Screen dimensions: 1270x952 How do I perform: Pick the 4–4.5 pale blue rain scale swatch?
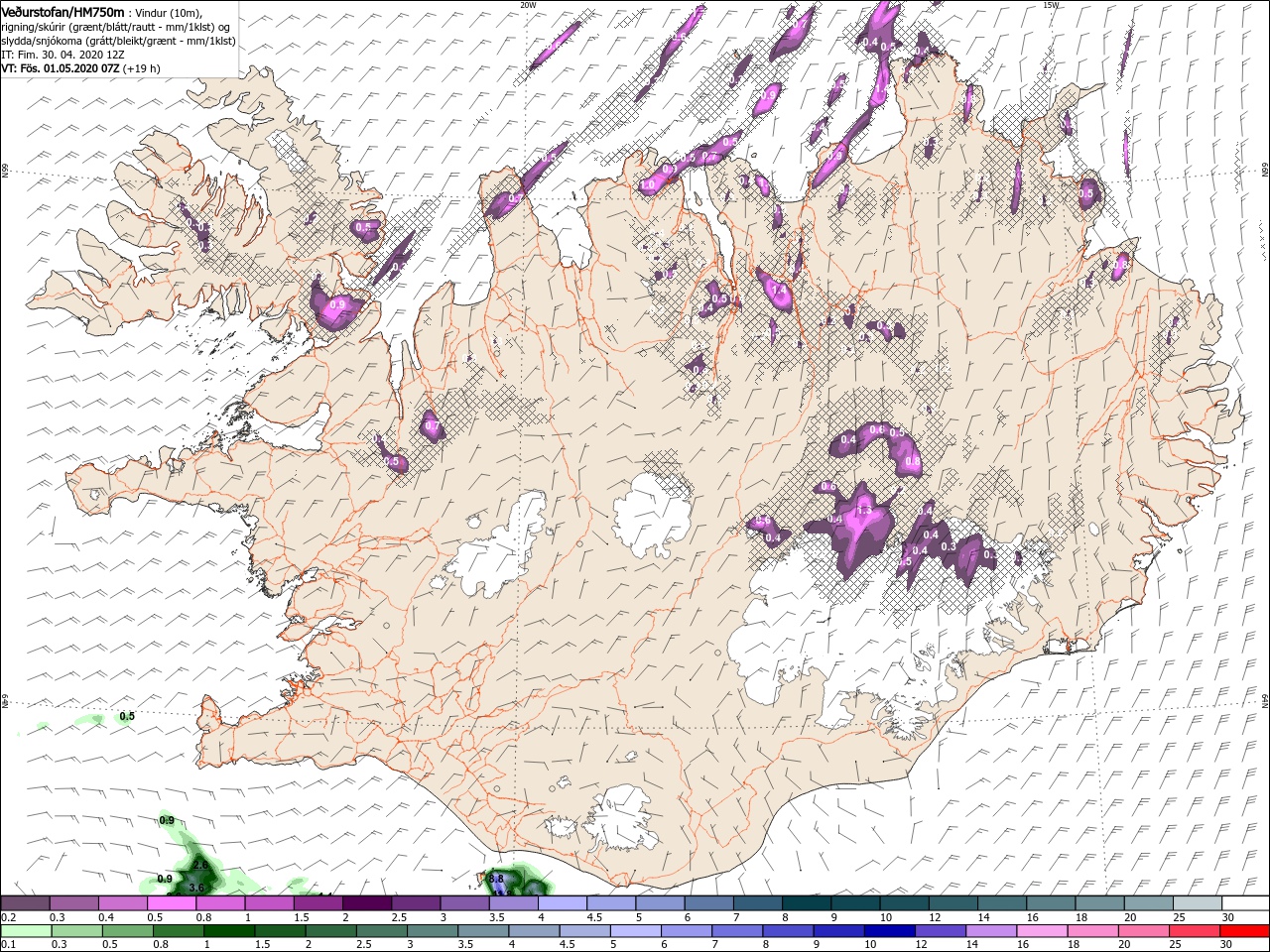point(533,930)
